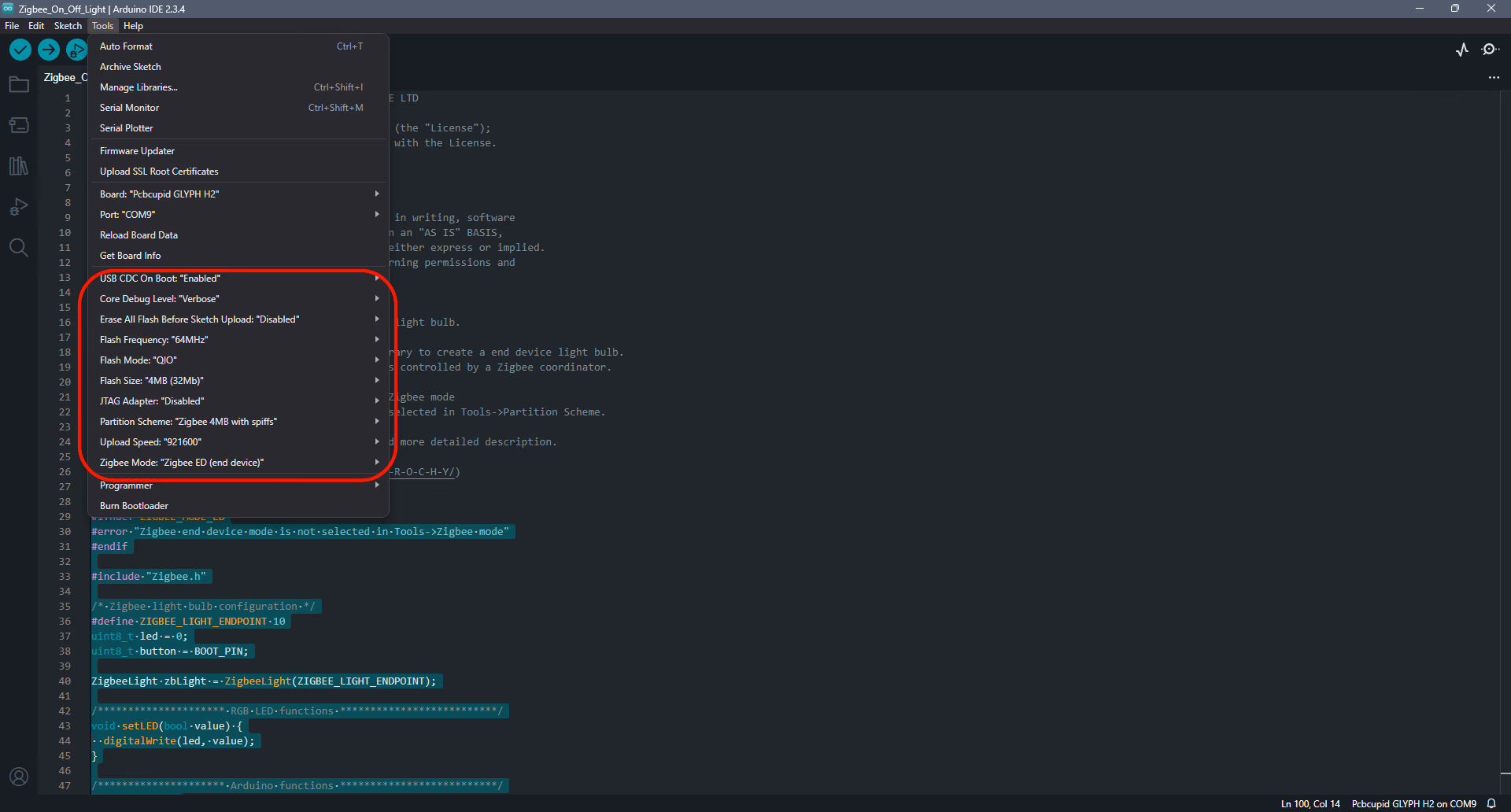
Task: Open the Serial Monitor magnifier icon
Action: point(1491,50)
